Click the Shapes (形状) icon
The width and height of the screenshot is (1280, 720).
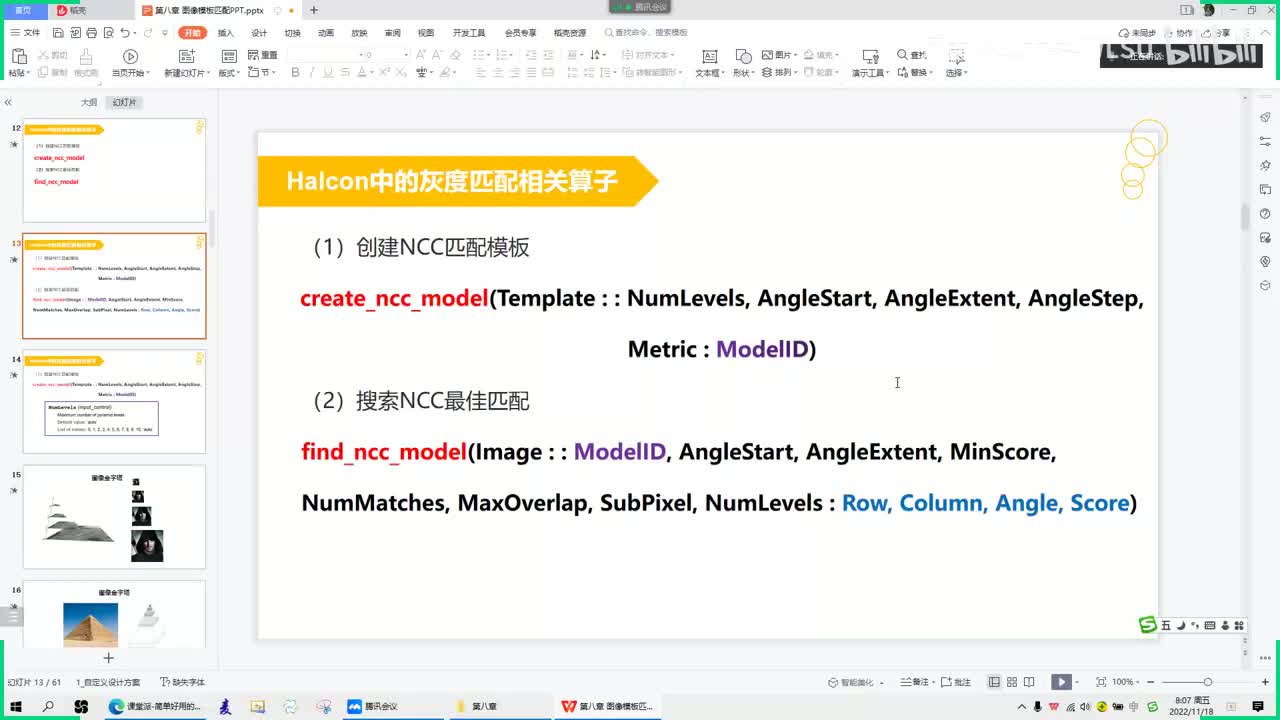pyautogui.click(x=742, y=57)
